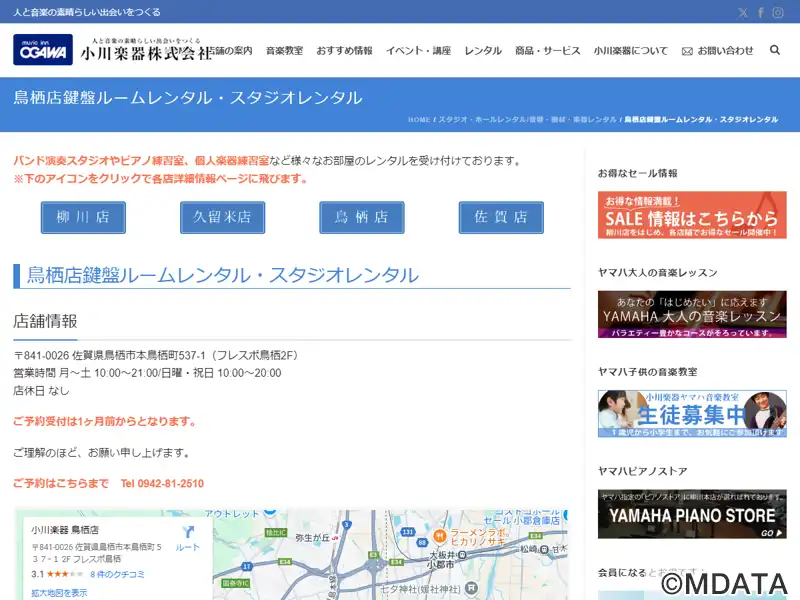Open the イベント・講座 menu item
The height and width of the screenshot is (600, 800).
point(418,51)
